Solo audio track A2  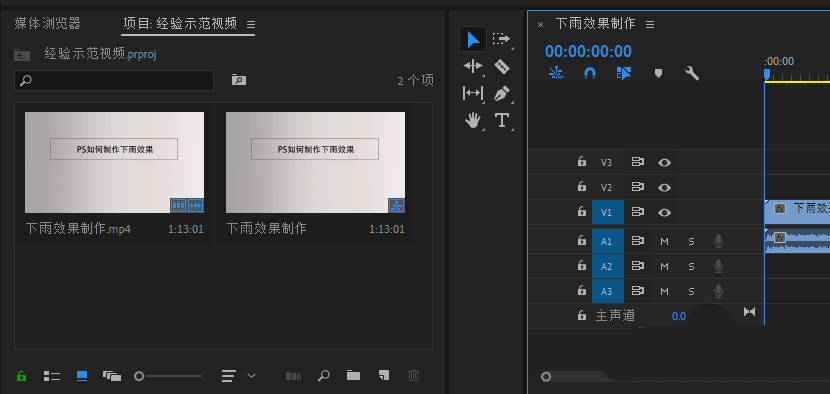coord(691,266)
